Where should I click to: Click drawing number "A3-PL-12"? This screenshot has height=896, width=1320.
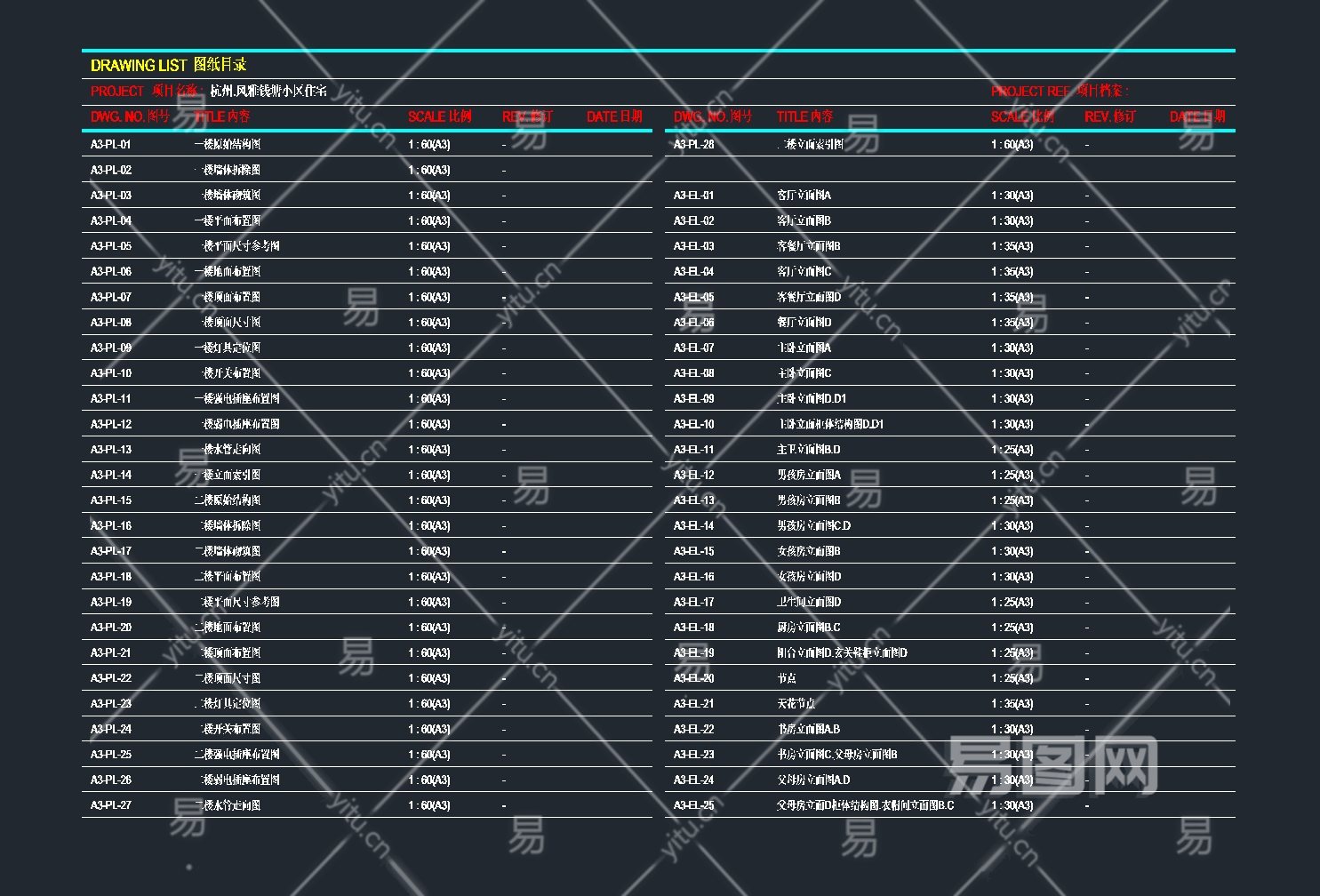click(111, 424)
